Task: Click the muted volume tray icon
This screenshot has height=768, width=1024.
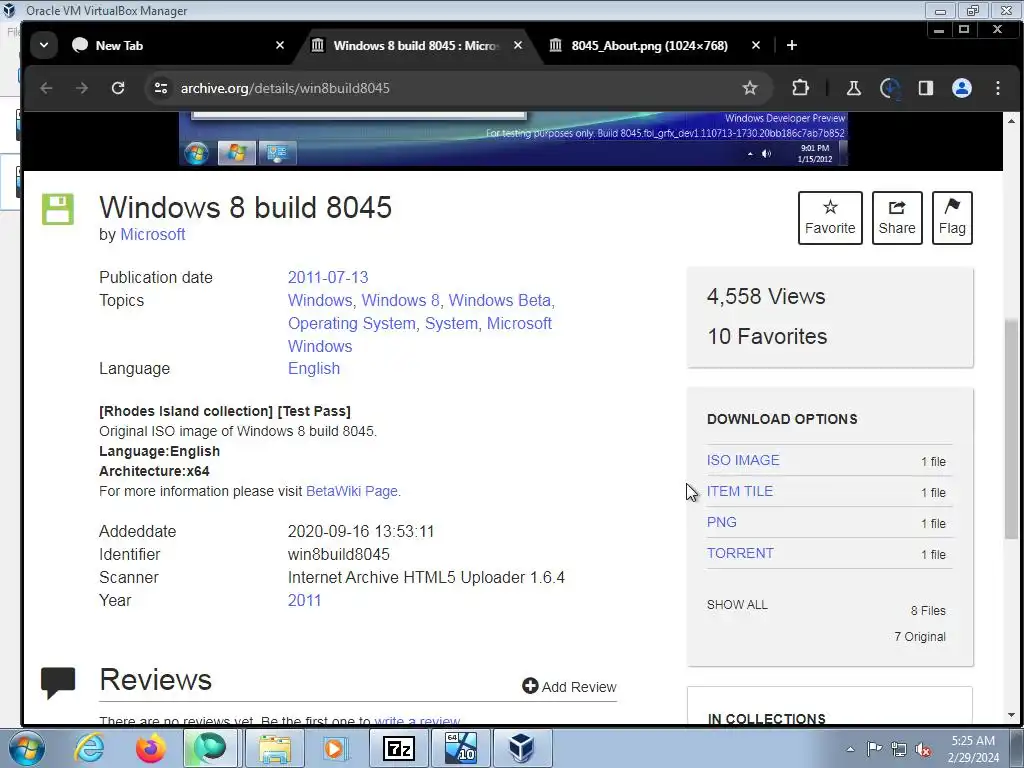Action: point(923,749)
